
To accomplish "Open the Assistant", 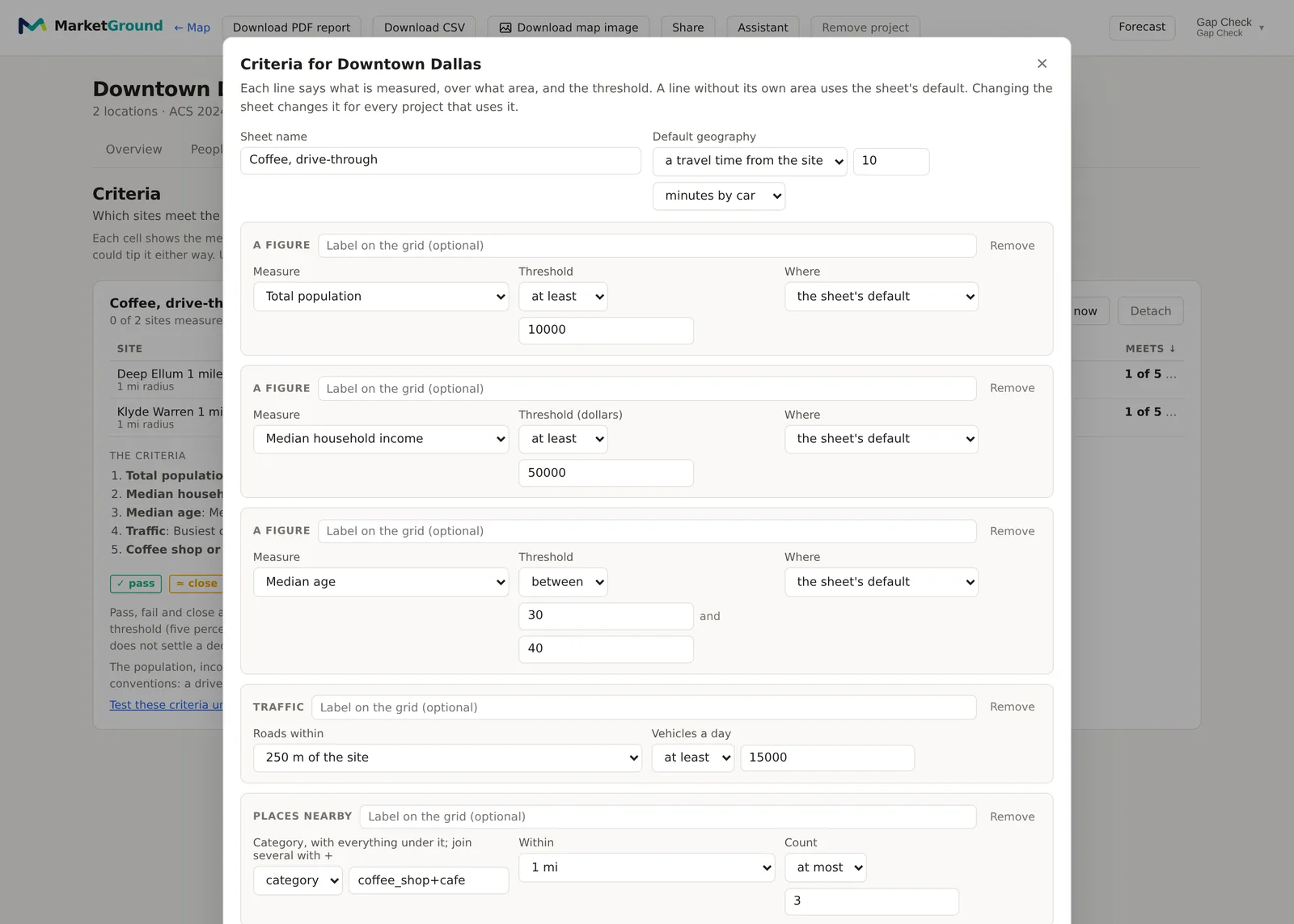I will (763, 27).
